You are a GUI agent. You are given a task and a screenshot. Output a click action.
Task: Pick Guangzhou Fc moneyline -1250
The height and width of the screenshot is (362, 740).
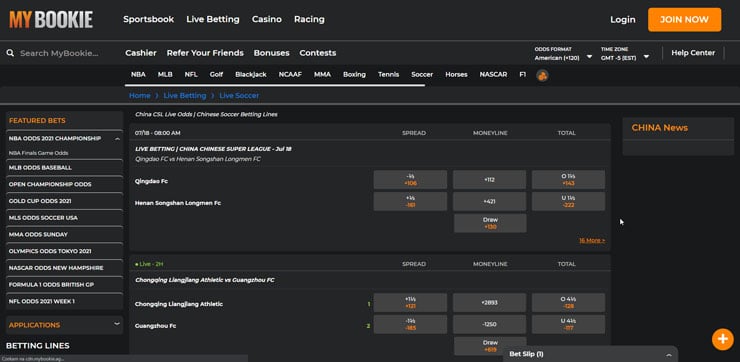click(x=489, y=324)
